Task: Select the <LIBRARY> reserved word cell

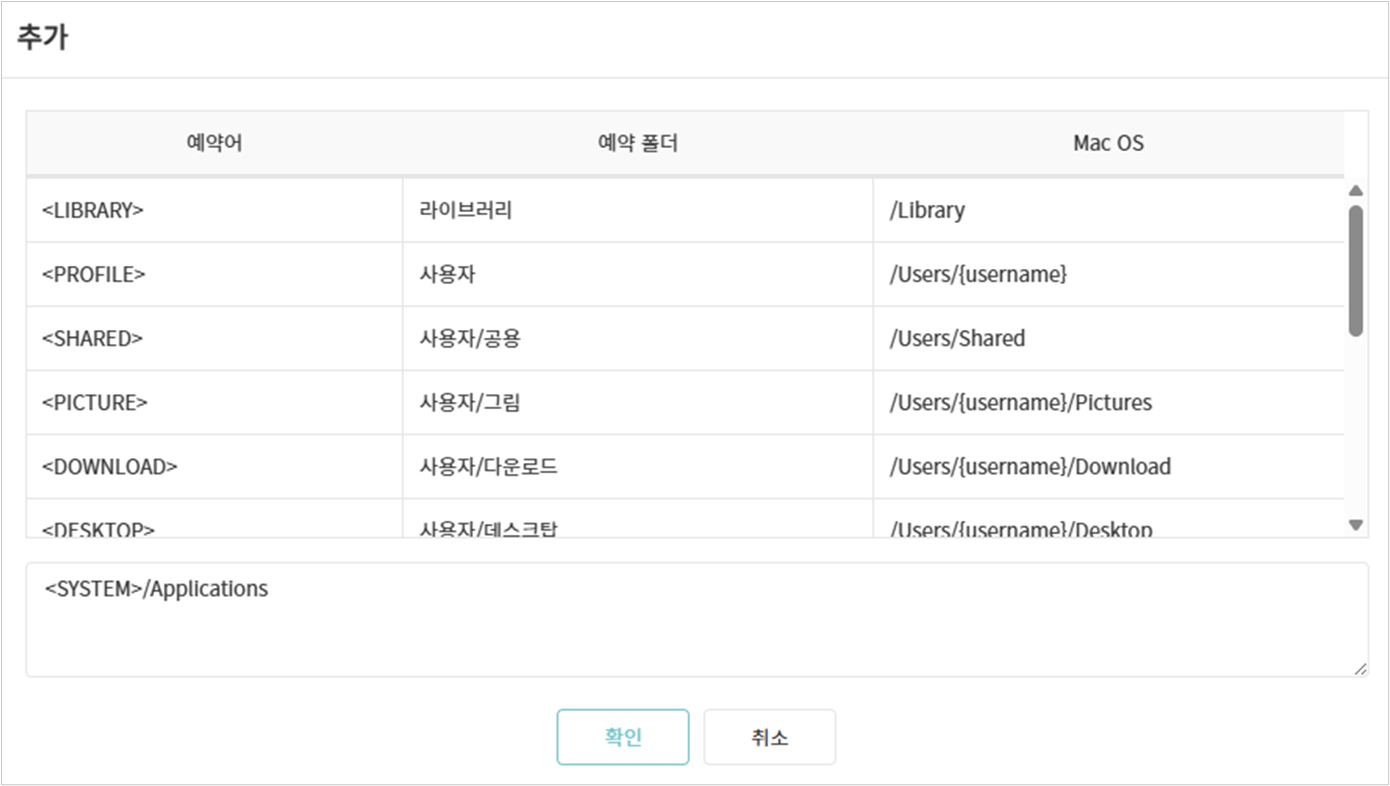Action: [93, 210]
